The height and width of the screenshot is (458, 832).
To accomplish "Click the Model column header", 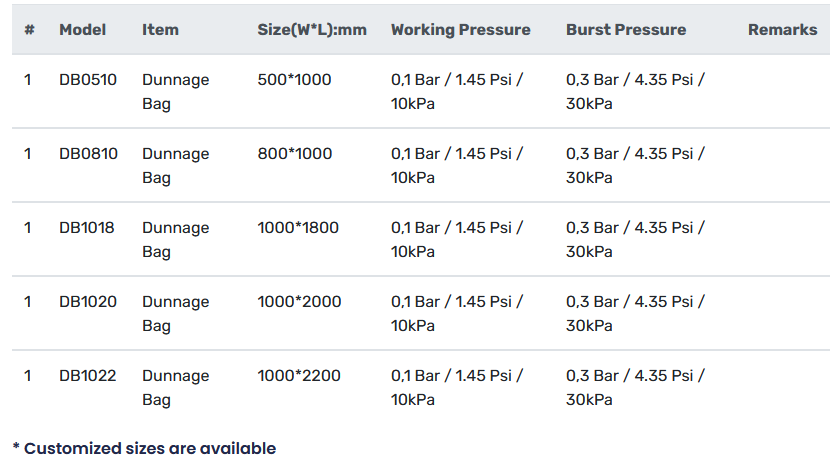I will [82, 30].
